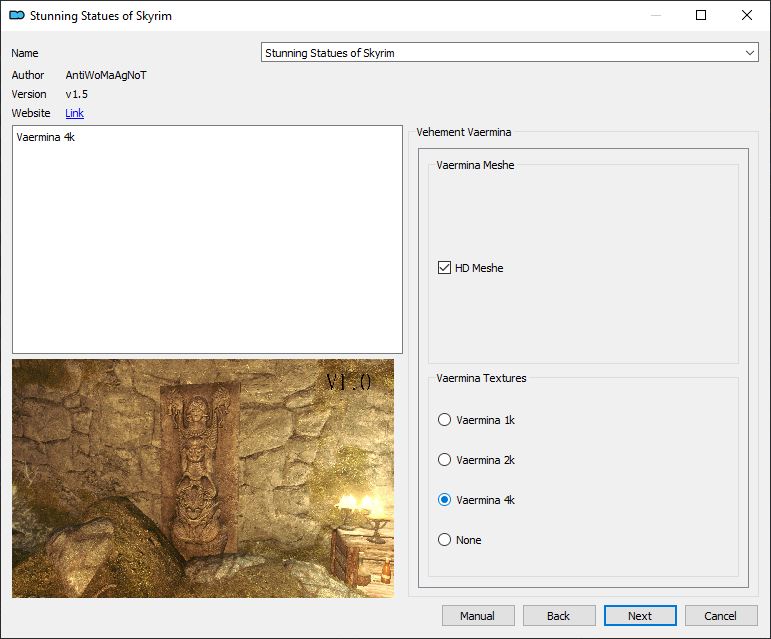Select None under Vaermina Textures
The image size is (771, 639).
(444, 539)
